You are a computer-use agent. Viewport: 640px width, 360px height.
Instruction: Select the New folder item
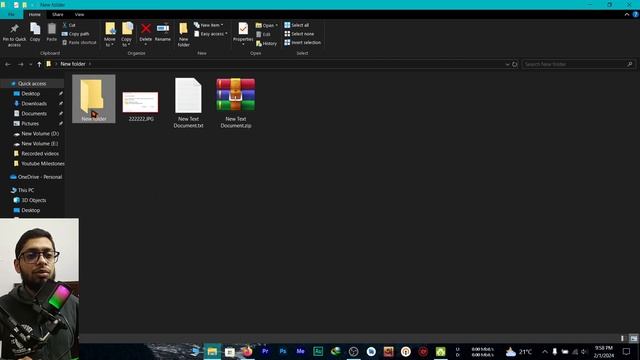(x=93, y=99)
